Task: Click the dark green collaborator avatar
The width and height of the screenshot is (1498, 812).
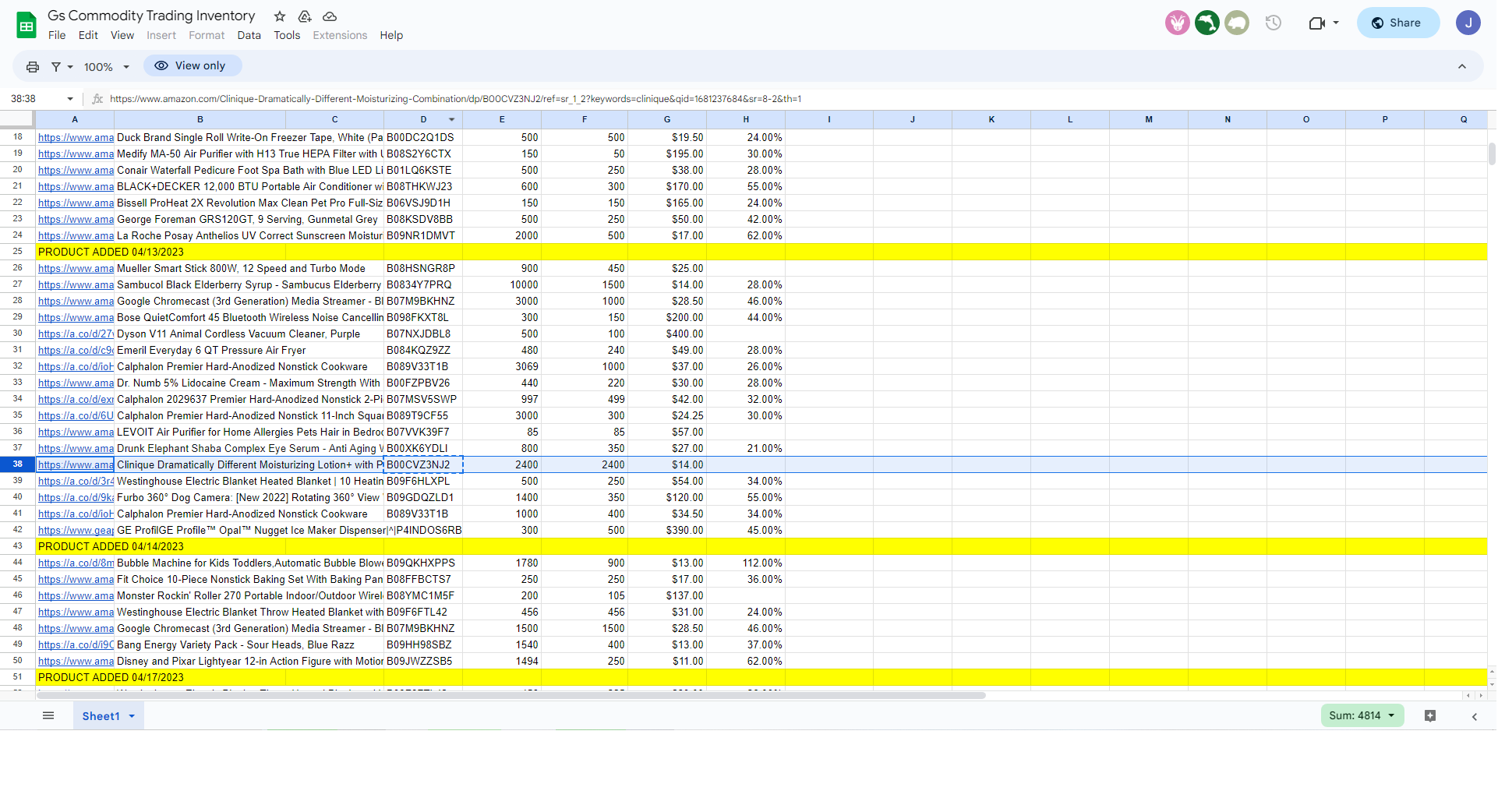Action: click(x=1207, y=23)
